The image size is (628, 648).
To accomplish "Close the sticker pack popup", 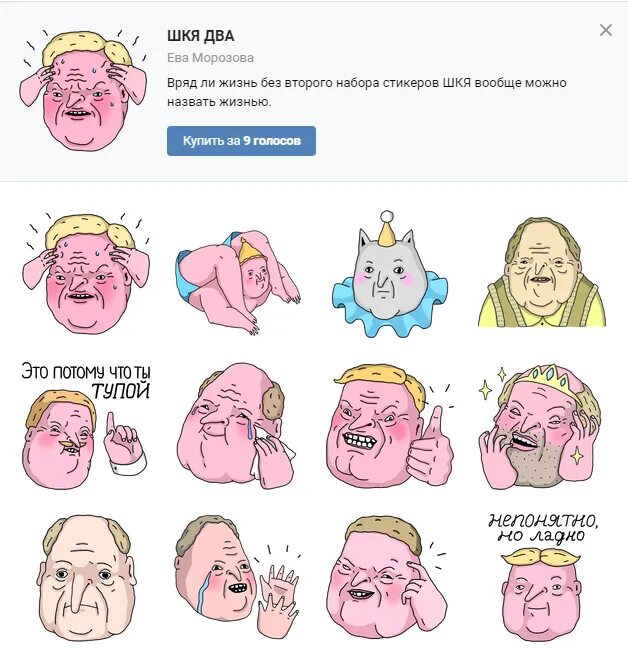I will pos(606,30).
